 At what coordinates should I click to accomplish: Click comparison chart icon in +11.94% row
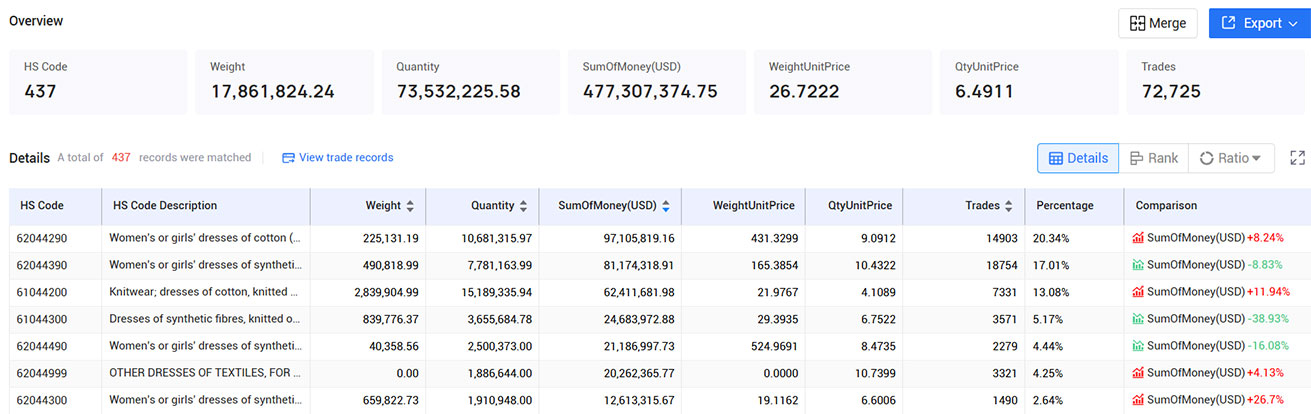tap(1138, 292)
